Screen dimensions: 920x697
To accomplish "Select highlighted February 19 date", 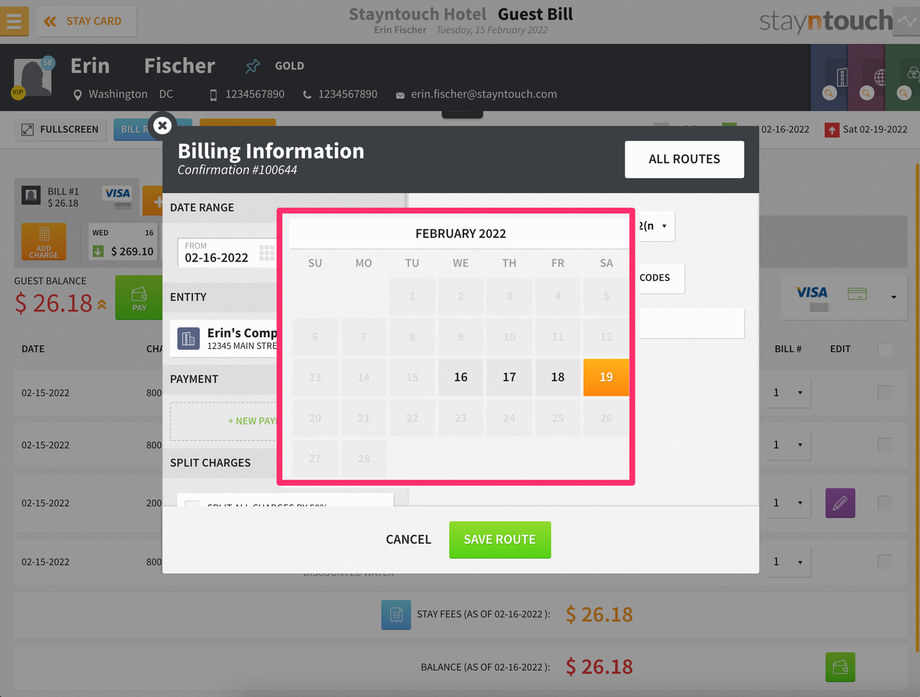I will point(606,377).
